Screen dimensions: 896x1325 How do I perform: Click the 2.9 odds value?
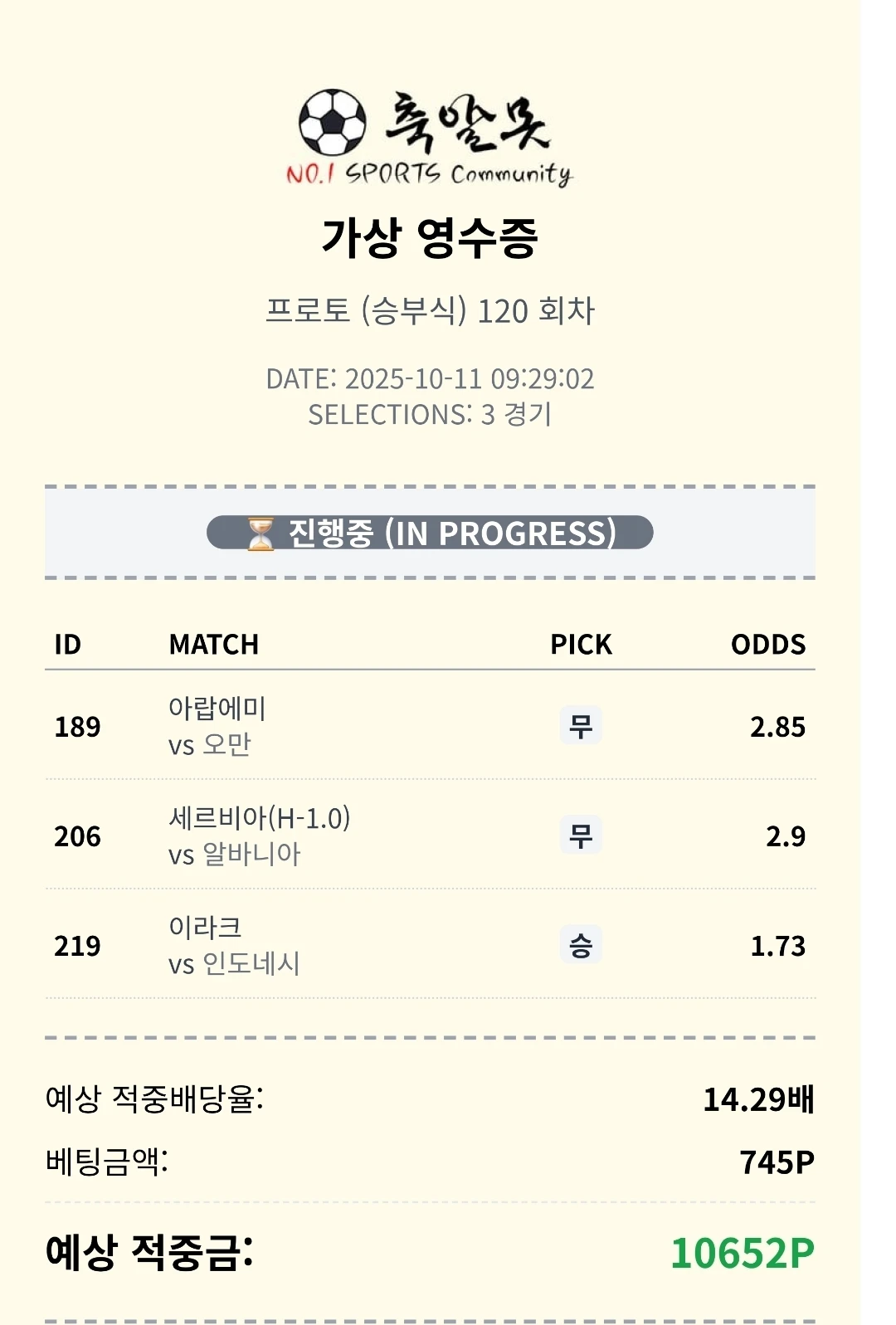[785, 836]
